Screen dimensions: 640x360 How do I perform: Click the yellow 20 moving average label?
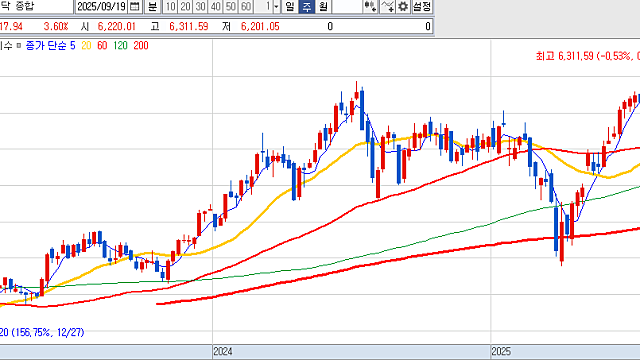tap(86, 46)
